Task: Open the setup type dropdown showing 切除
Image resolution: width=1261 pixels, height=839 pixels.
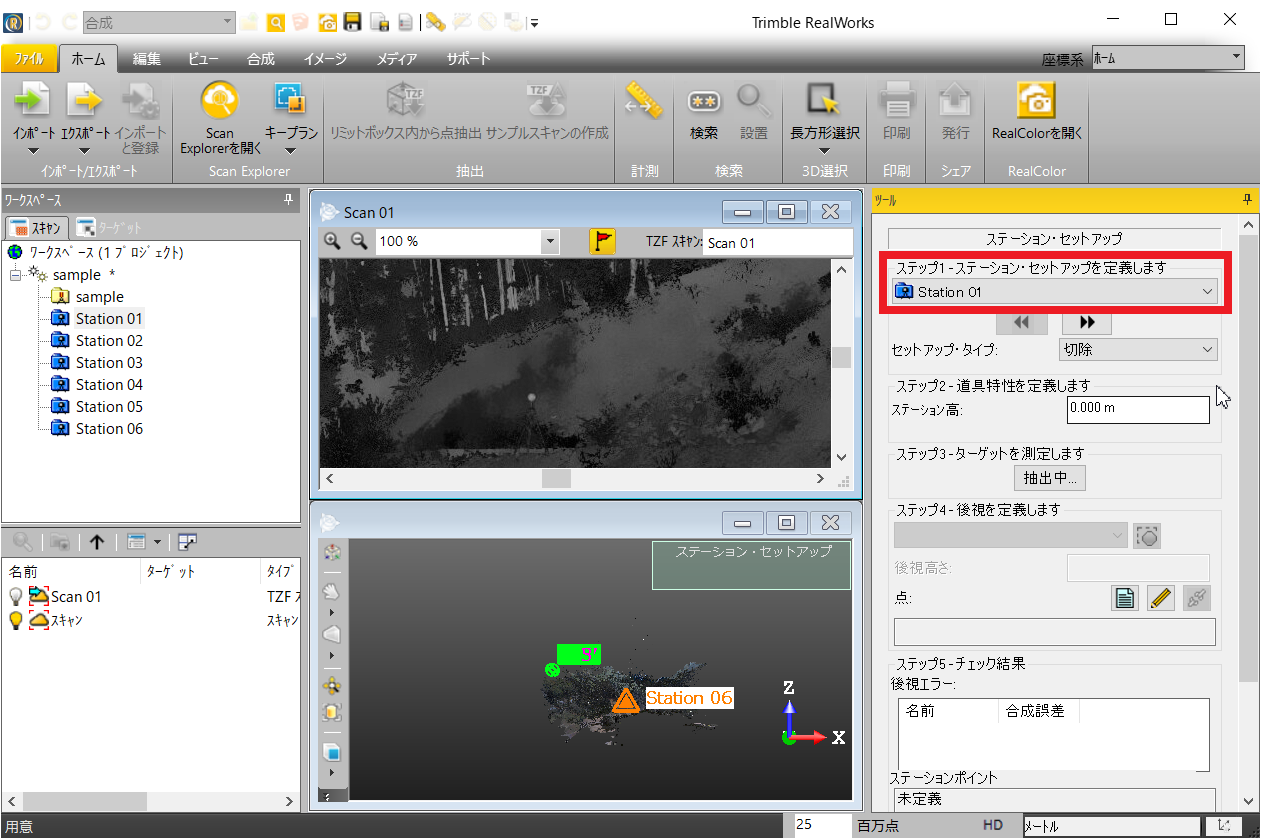Action: point(1138,350)
